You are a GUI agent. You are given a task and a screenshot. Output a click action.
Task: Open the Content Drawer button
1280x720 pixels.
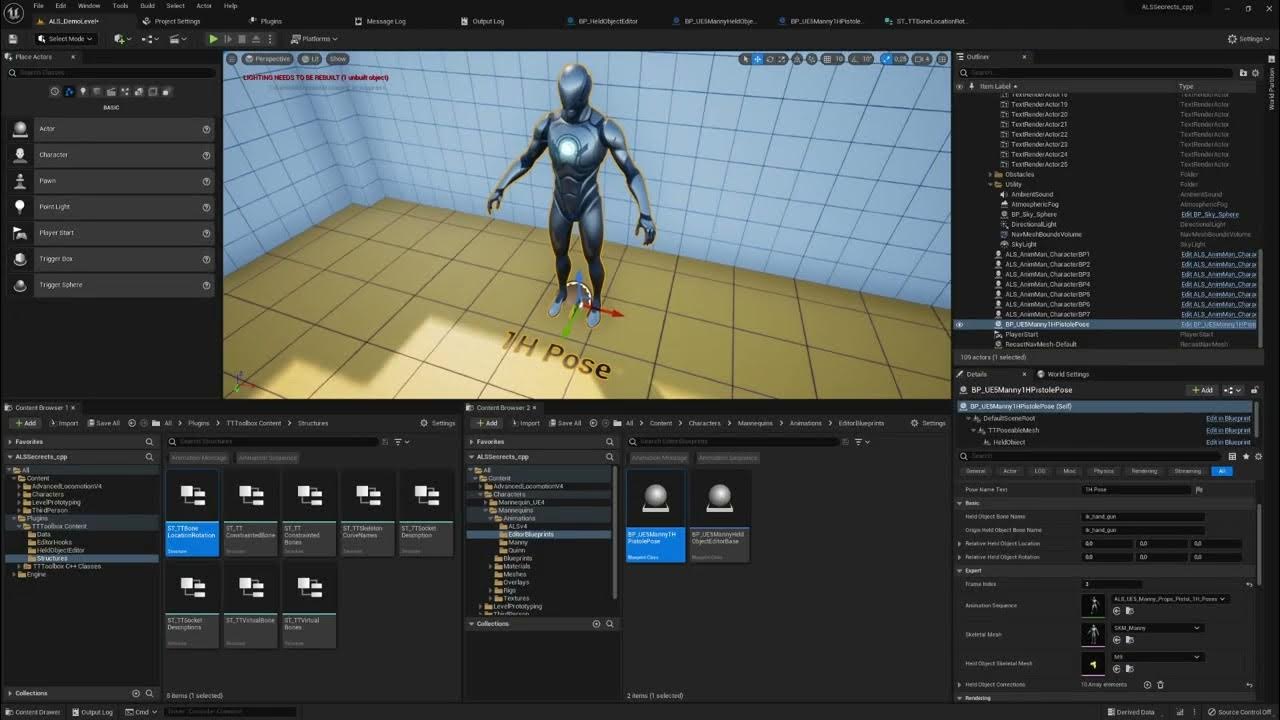[32, 712]
